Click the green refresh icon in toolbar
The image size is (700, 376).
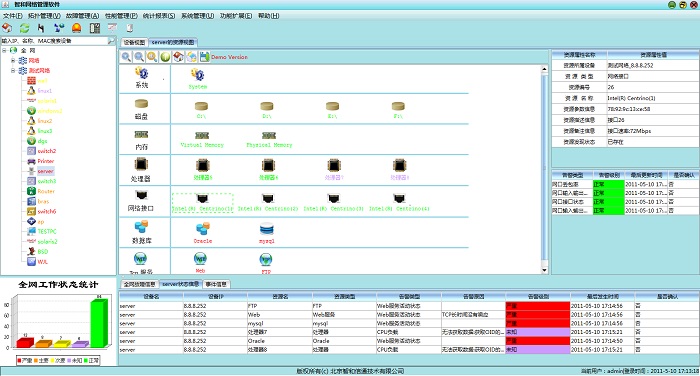[x=25, y=28]
